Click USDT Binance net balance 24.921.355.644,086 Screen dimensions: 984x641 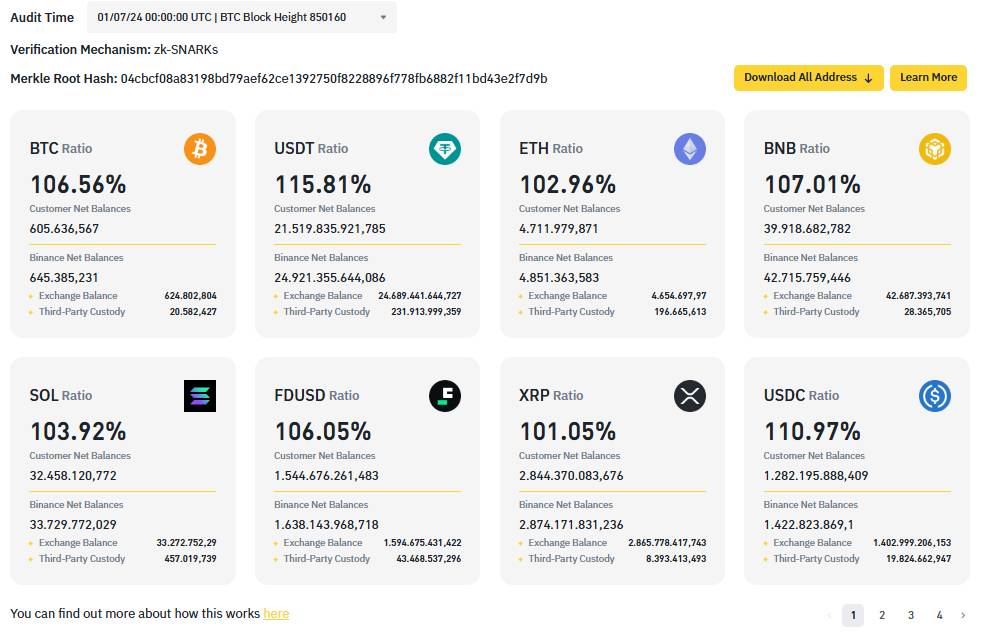(330, 277)
